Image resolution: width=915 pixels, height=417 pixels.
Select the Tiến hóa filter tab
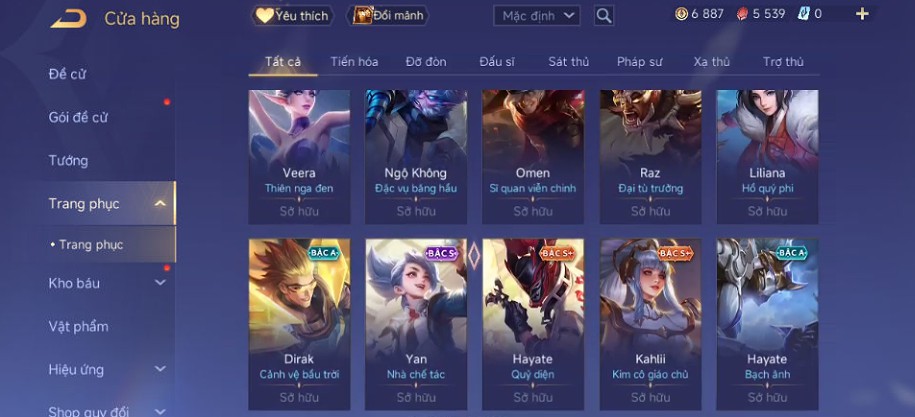click(x=354, y=62)
